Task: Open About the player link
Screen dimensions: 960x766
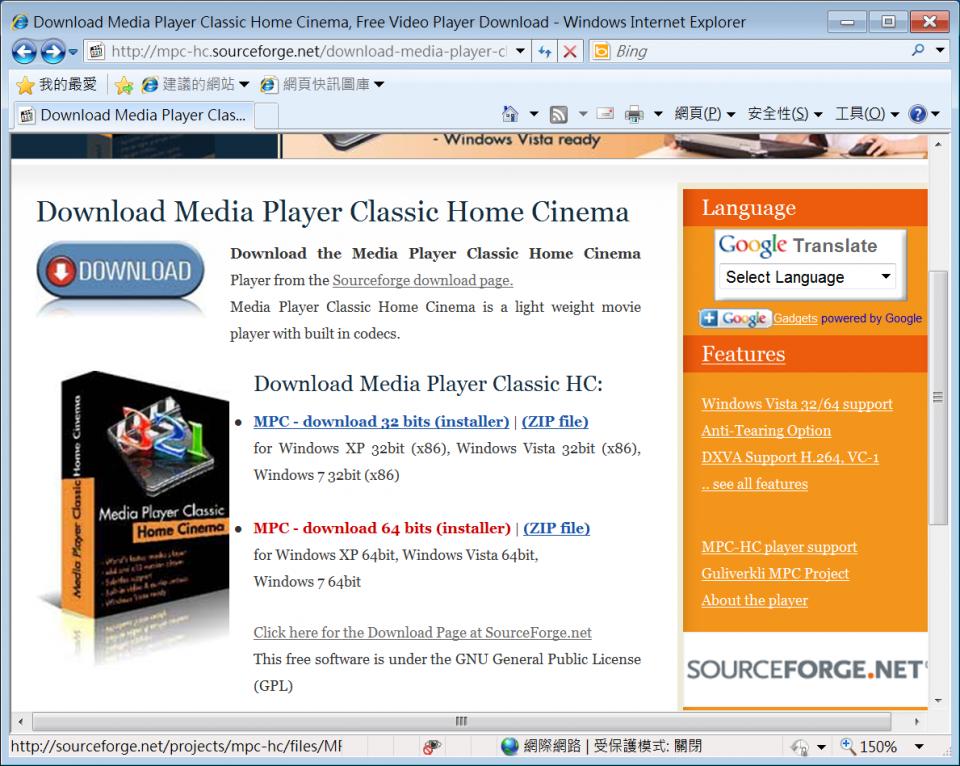Action: (755, 600)
